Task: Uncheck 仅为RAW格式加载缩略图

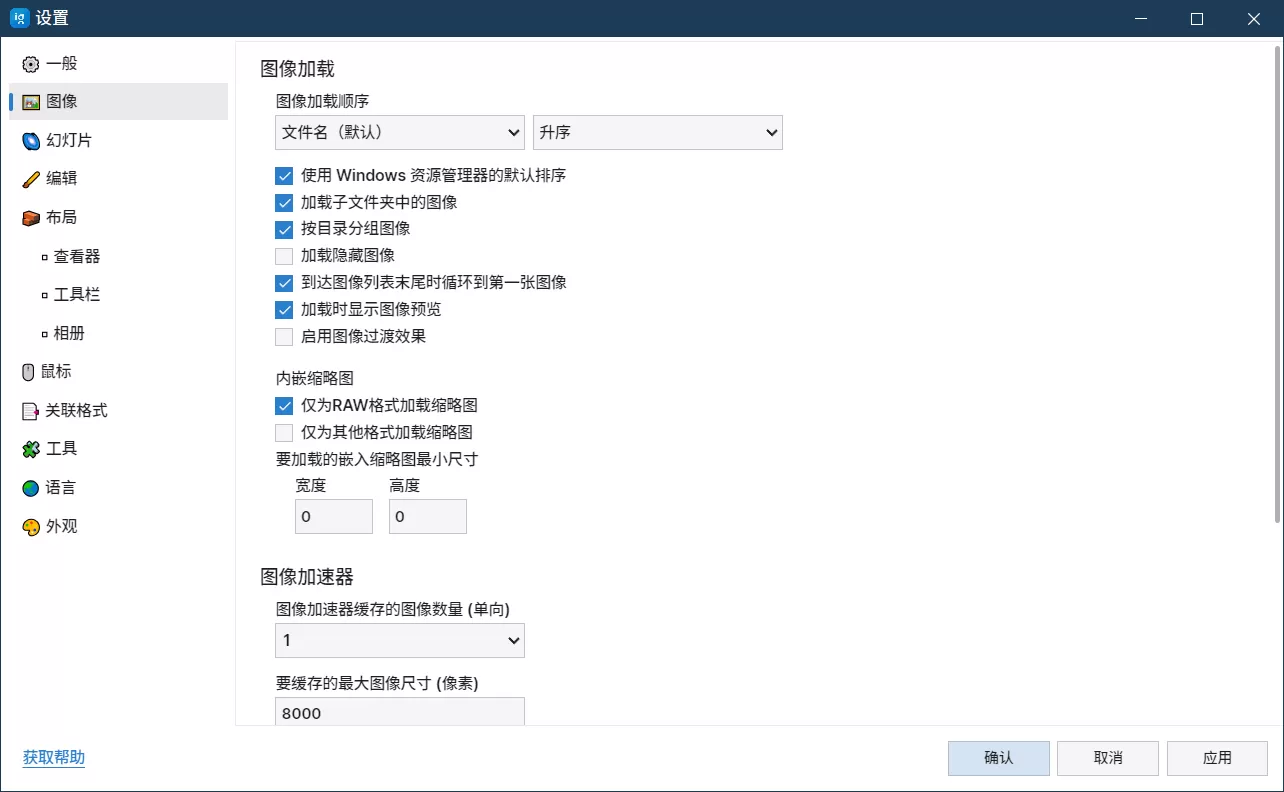Action: click(284, 405)
